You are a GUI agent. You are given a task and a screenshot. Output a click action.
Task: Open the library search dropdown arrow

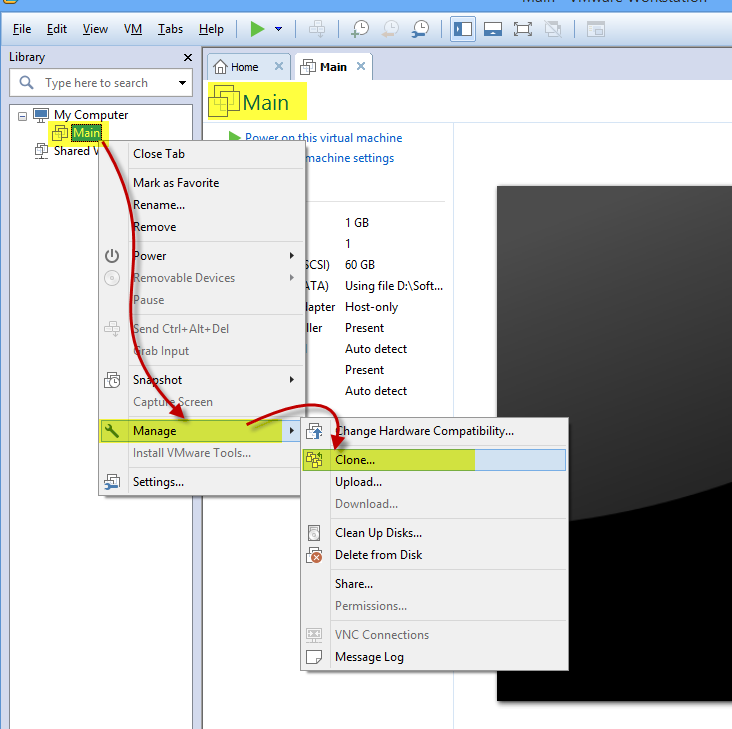[182, 83]
